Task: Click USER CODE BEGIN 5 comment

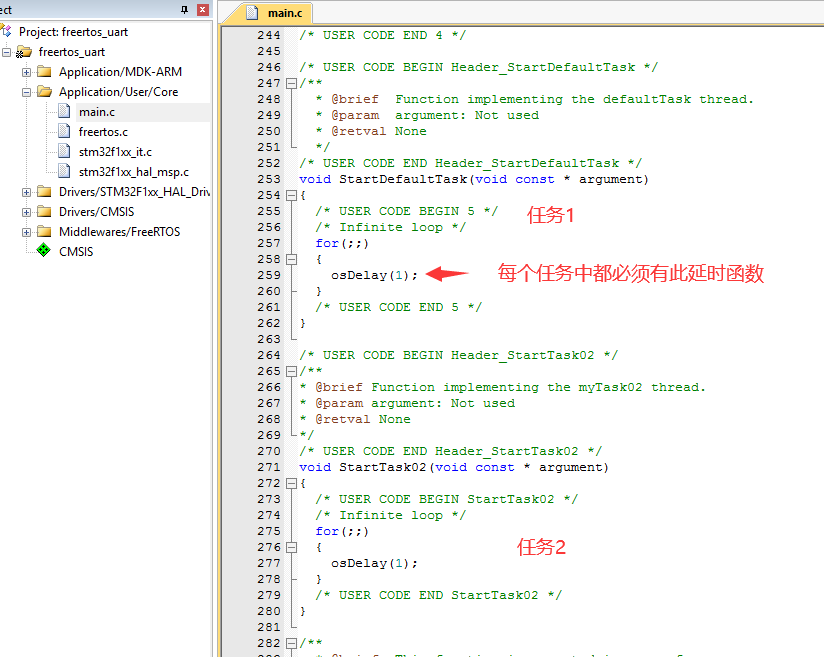Action: click(x=407, y=211)
